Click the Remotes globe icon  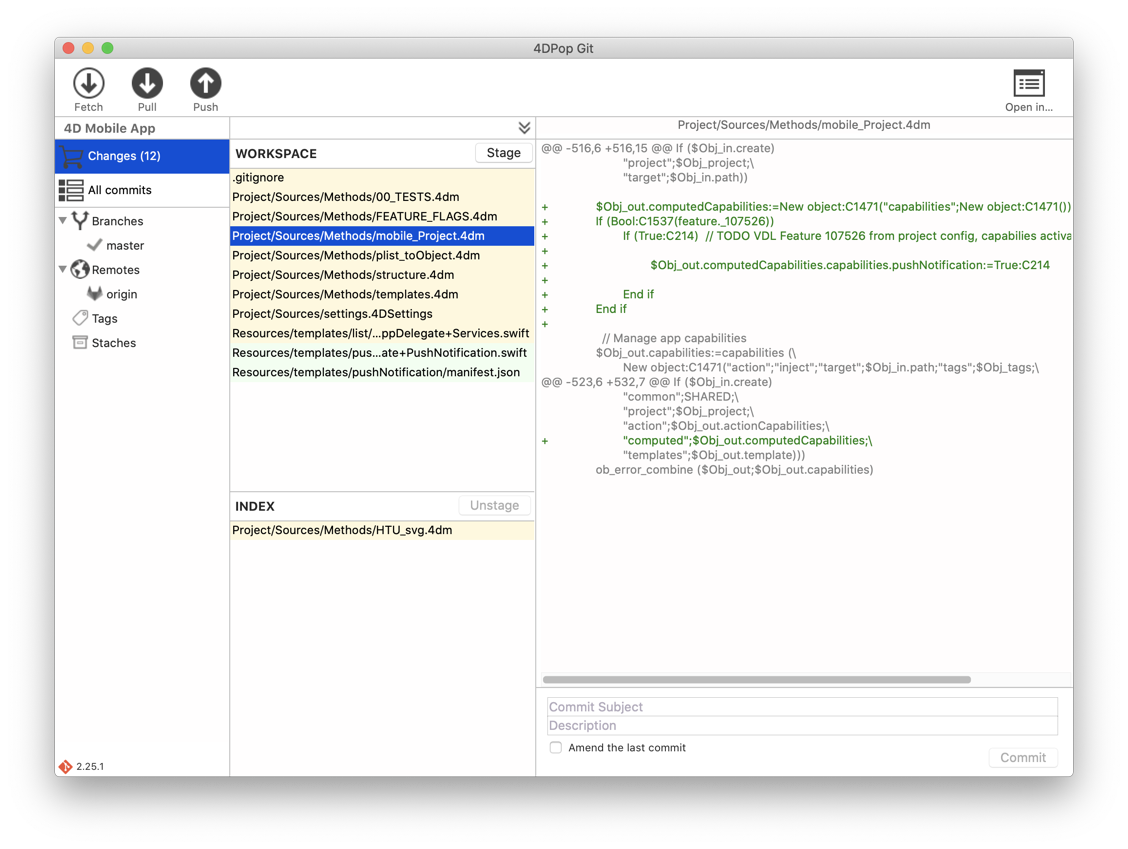[x=80, y=269]
